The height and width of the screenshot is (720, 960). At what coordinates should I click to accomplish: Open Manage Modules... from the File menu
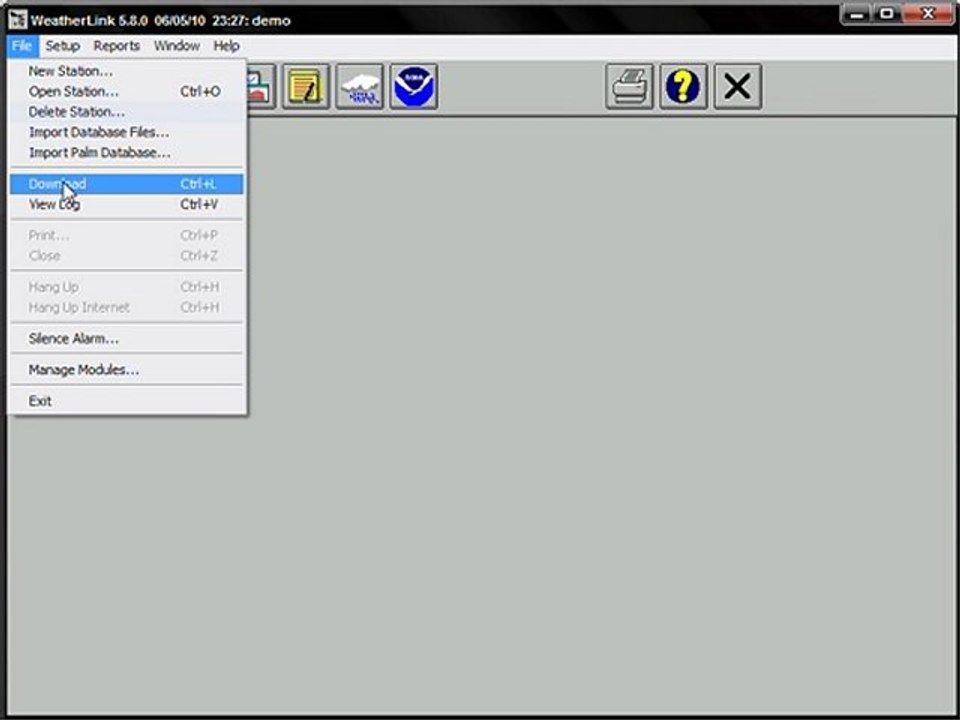coord(126,370)
